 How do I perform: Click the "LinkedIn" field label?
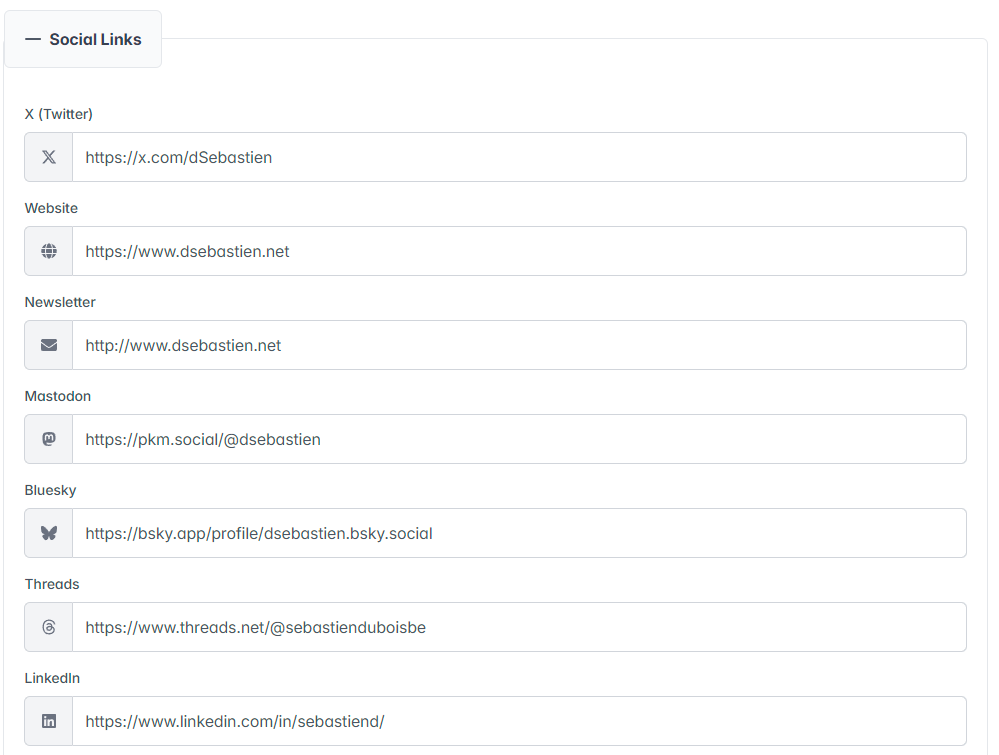point(52,678)
